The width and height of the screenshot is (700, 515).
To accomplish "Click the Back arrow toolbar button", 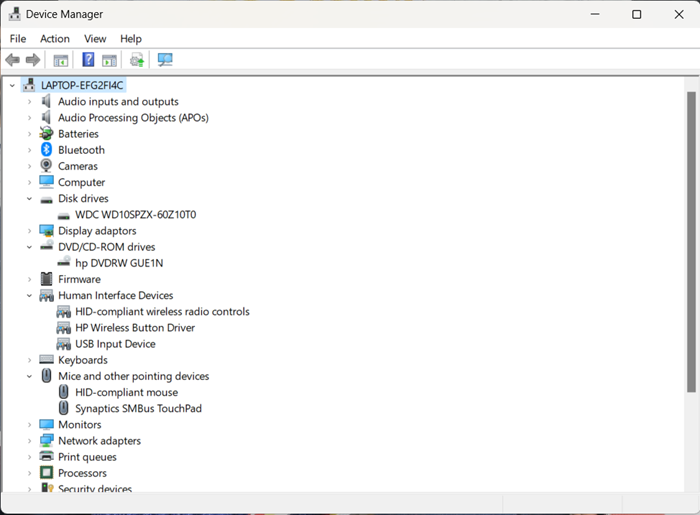I will coord(13,60).
